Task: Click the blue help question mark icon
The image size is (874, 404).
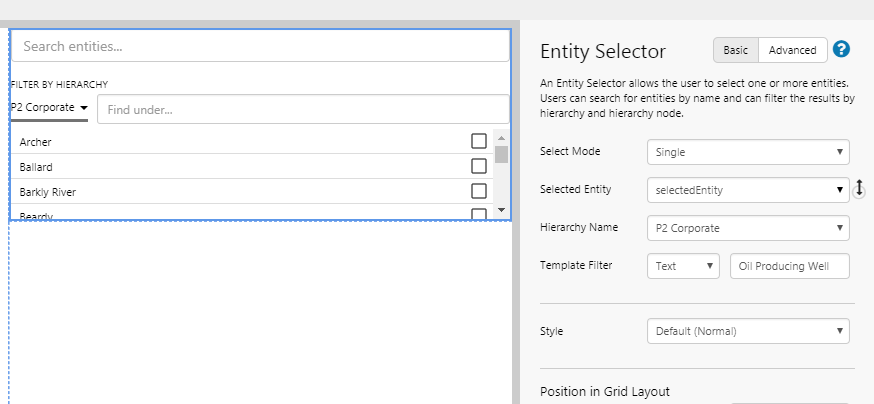Action: coord(841,49)
